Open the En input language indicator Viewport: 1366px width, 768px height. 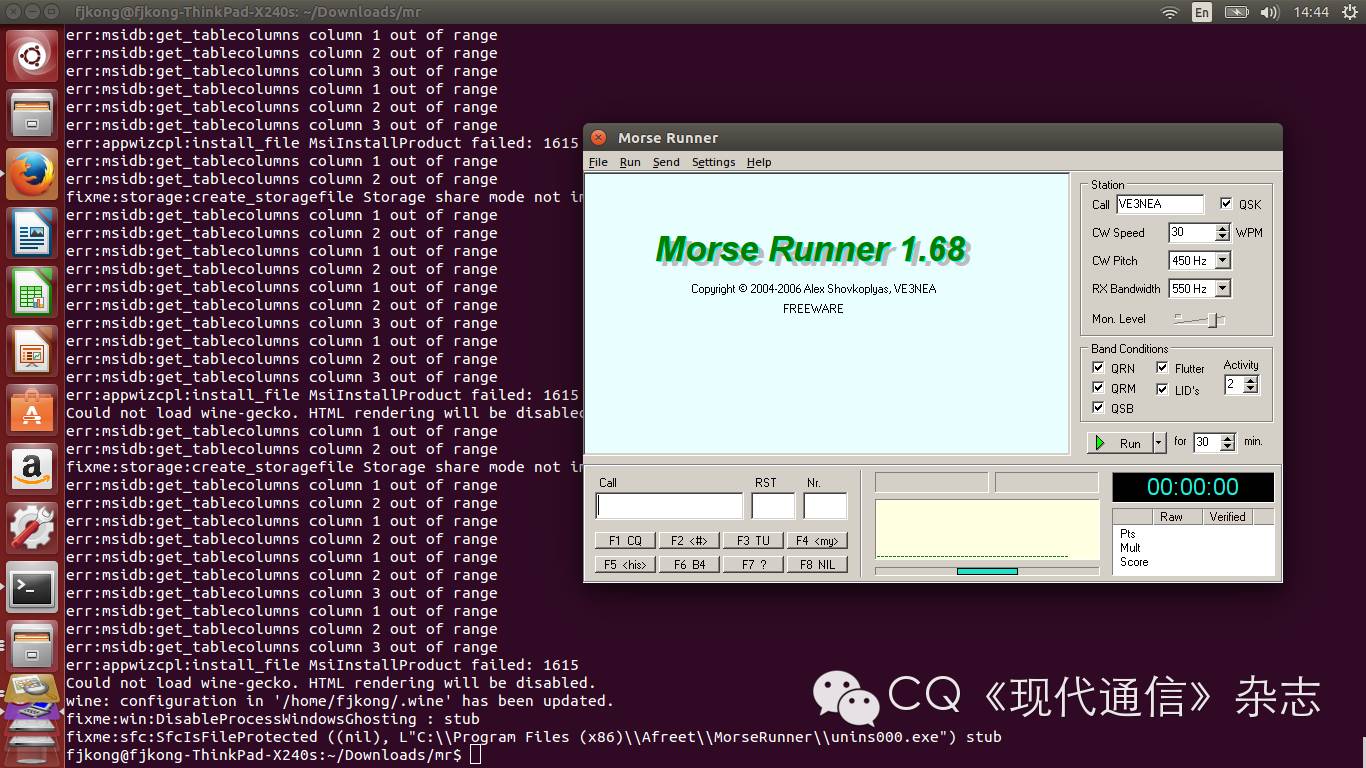pos(1201,12)
